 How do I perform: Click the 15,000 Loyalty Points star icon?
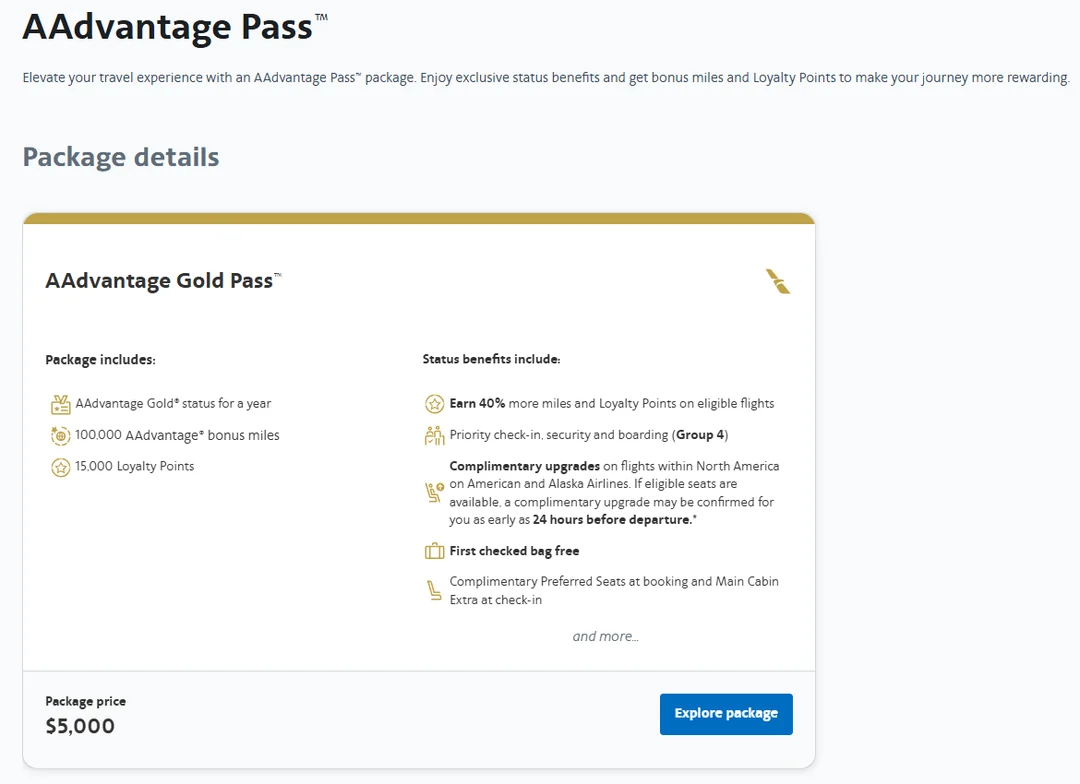coord(60,467)
